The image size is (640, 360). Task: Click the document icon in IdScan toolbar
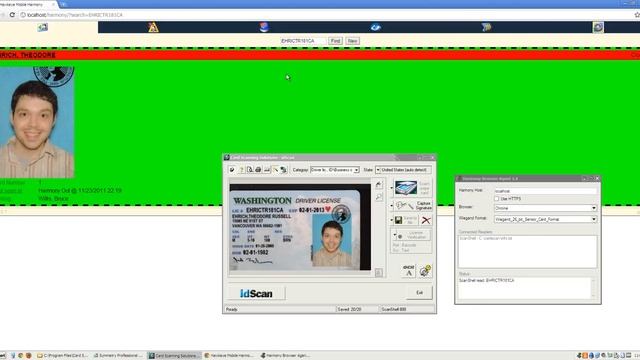pos(250,169)
